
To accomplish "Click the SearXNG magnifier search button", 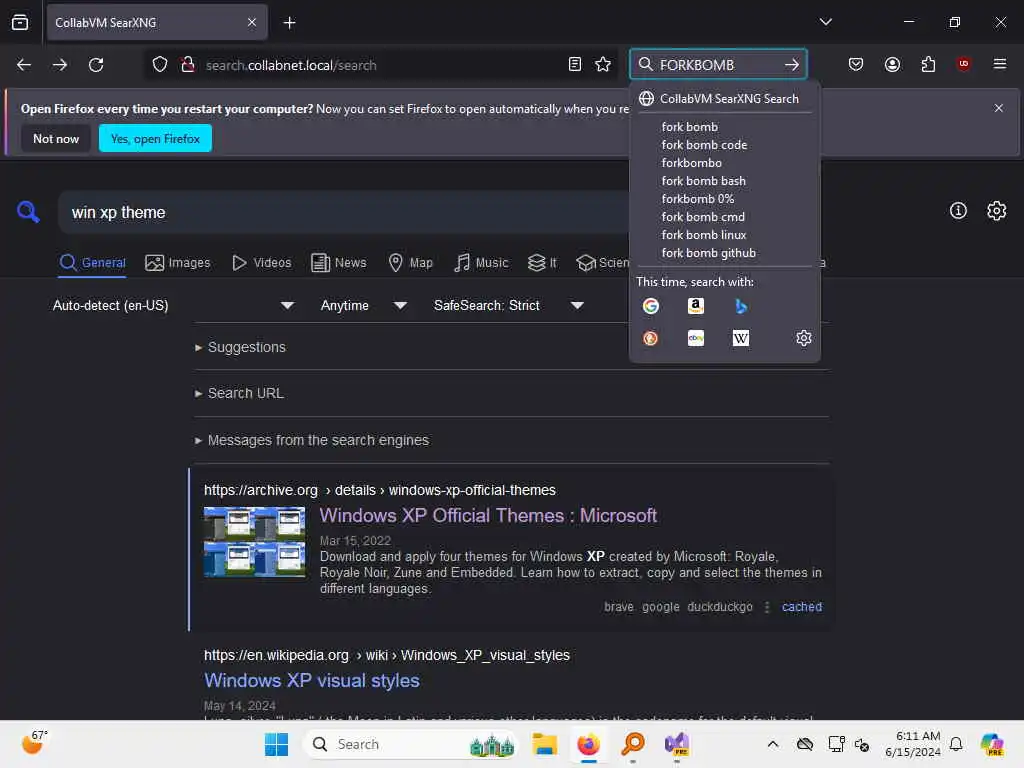I will (x=28, y=212).
